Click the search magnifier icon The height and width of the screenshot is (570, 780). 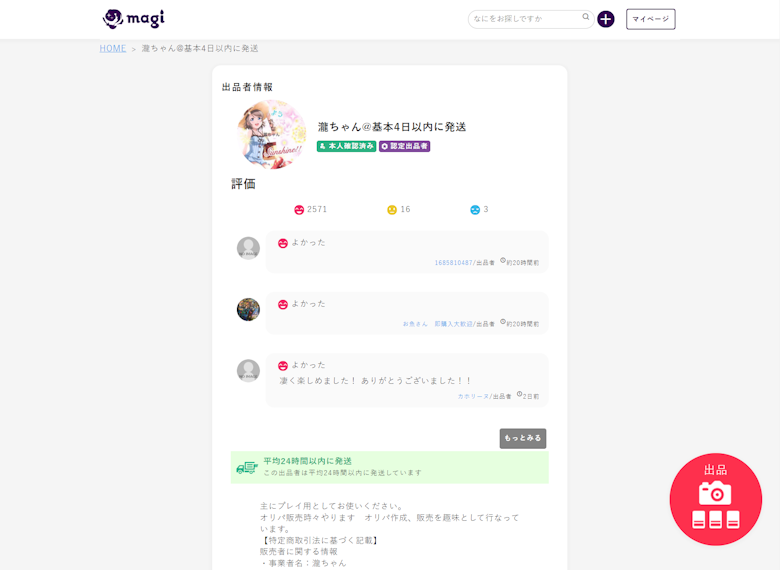pos(586,17)
